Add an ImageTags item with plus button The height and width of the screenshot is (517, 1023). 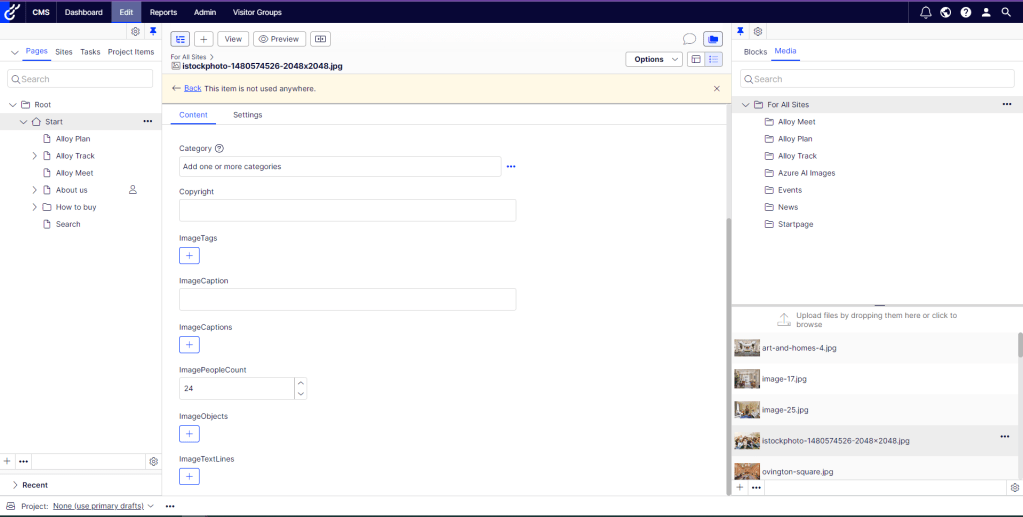[x=189, y=256]
